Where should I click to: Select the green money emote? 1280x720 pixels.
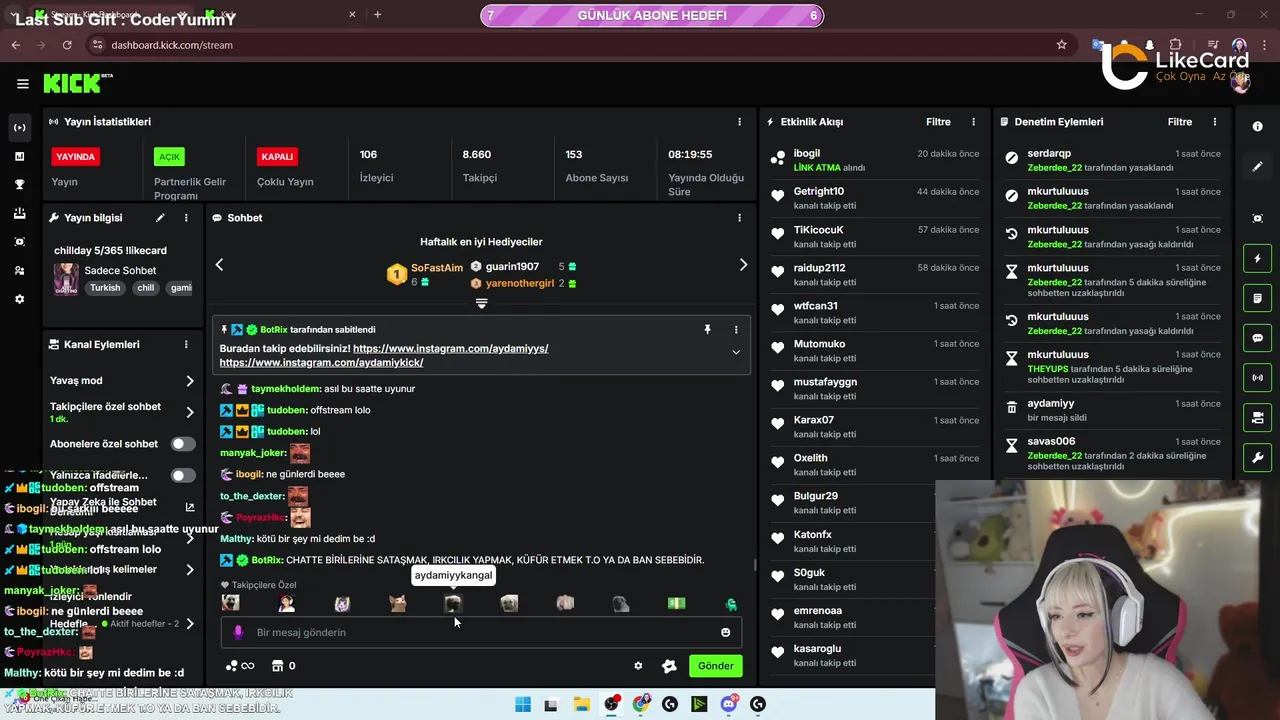(x=677, y=603)
